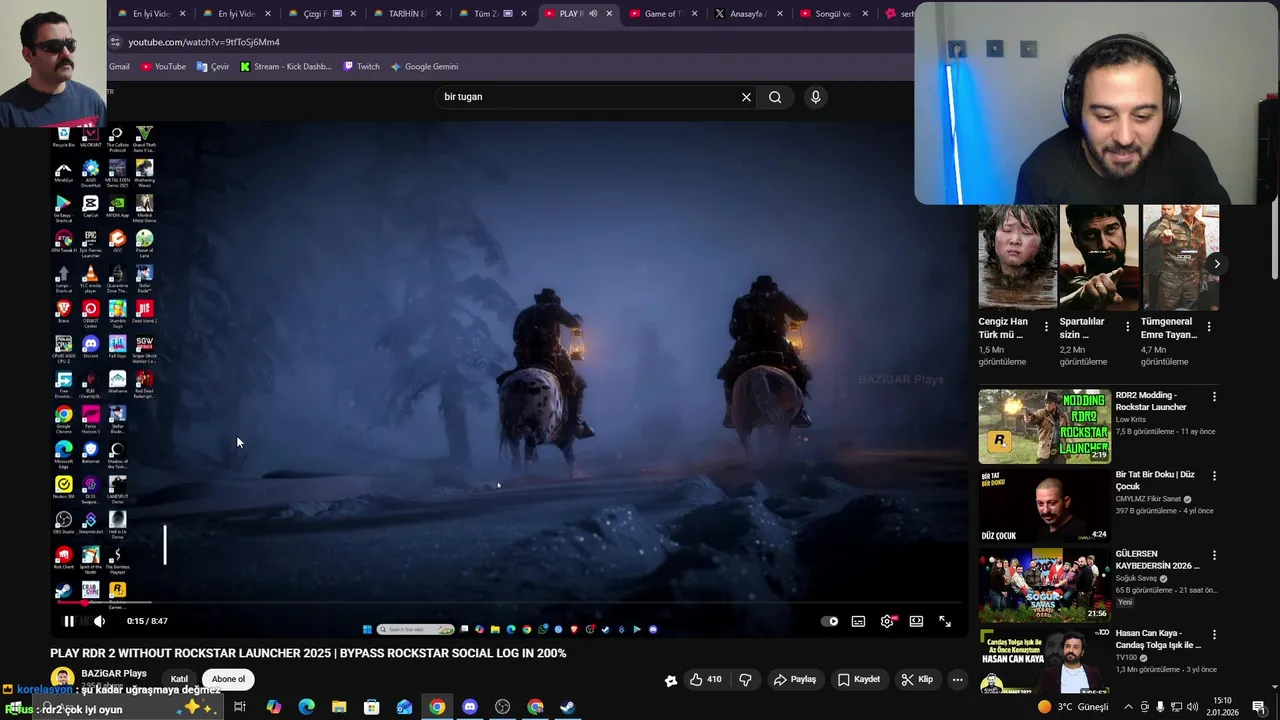
Task: Close the Game of T tab
Action: tap(694, 14)
